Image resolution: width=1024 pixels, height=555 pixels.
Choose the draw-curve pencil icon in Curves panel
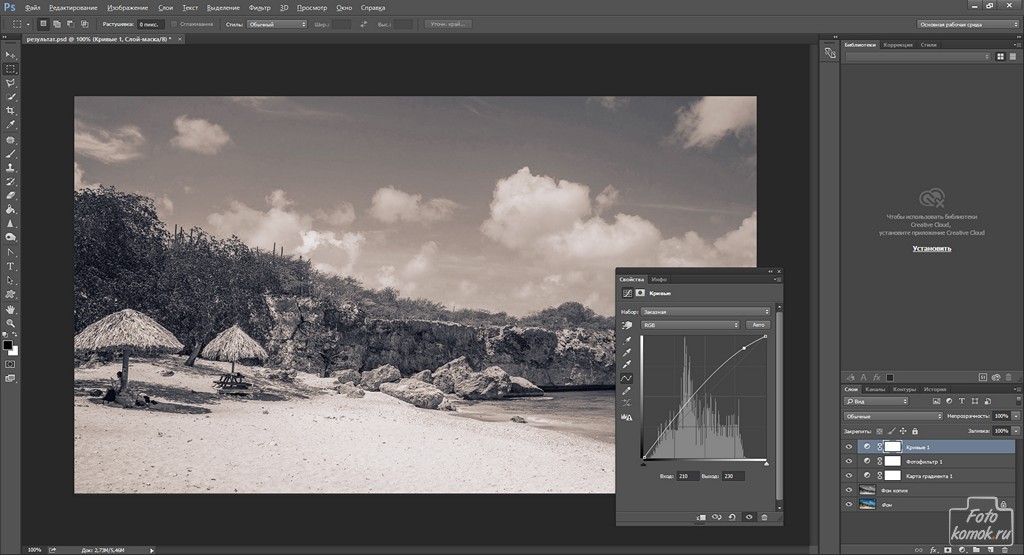coord(627,391)
